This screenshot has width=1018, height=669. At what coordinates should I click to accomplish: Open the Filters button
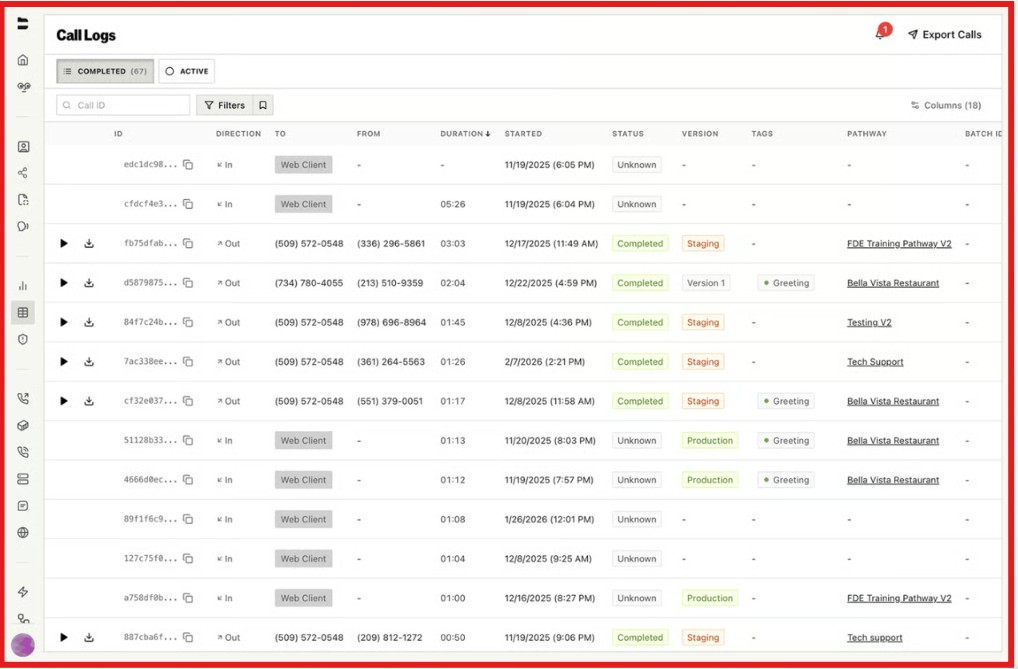225,105
